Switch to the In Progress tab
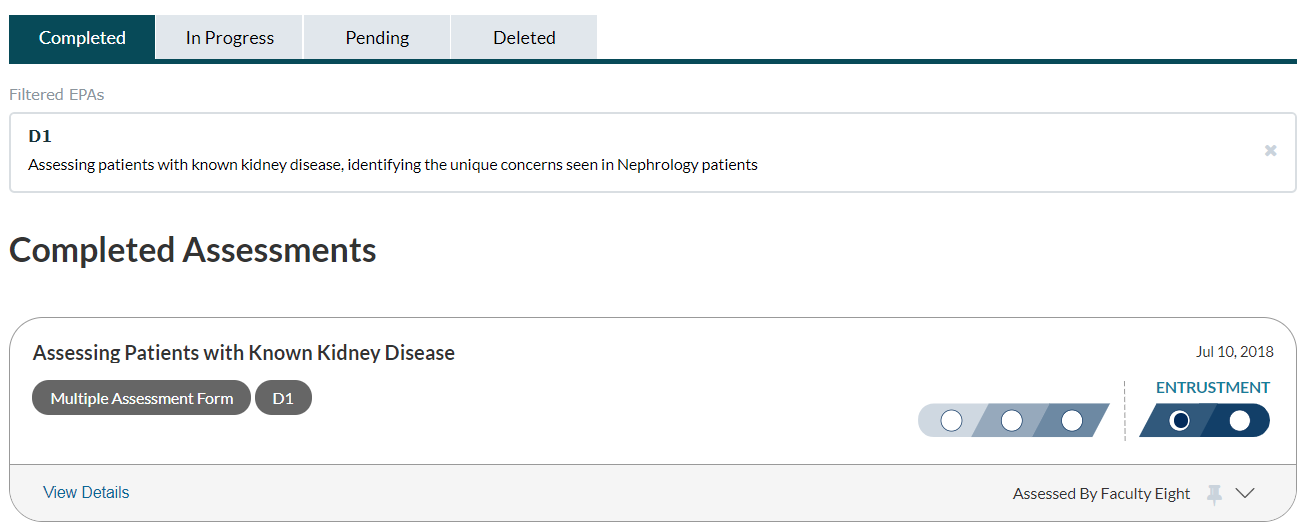This screenshot has height=532, width=1308. [x=230, y=38]
